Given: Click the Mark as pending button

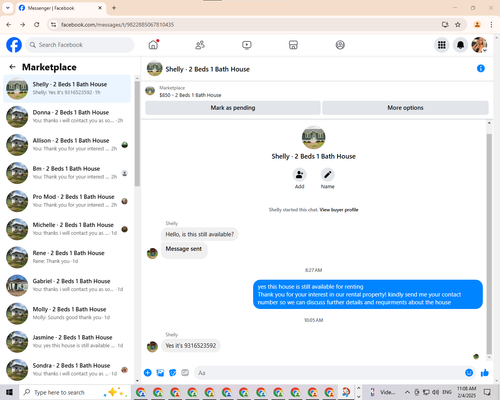Looking at the screenshot, I should [233, 108].
